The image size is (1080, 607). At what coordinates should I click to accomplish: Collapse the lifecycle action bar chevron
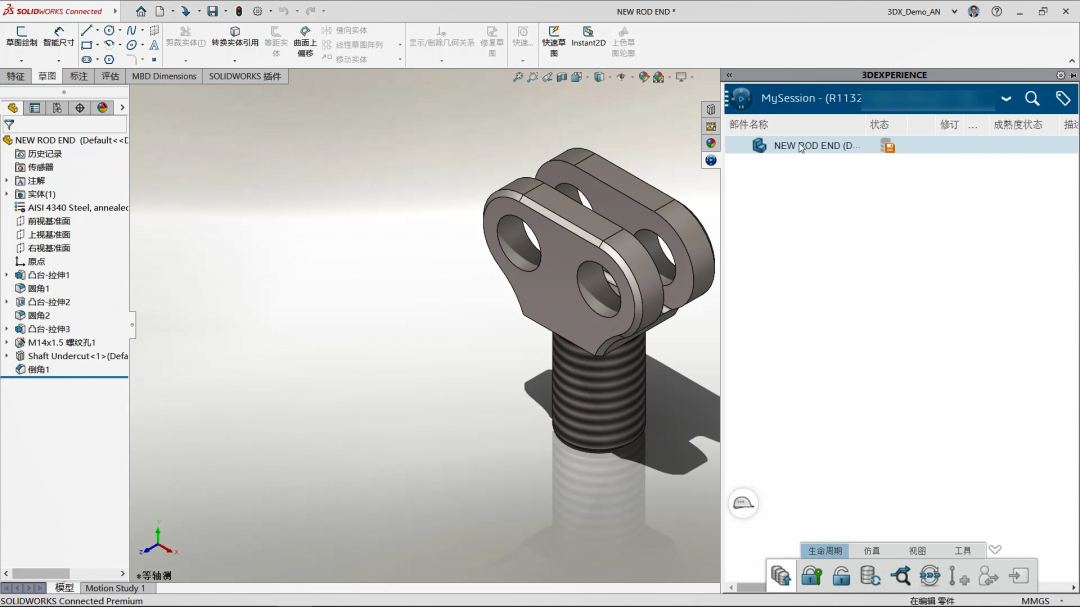pos(995,550)
